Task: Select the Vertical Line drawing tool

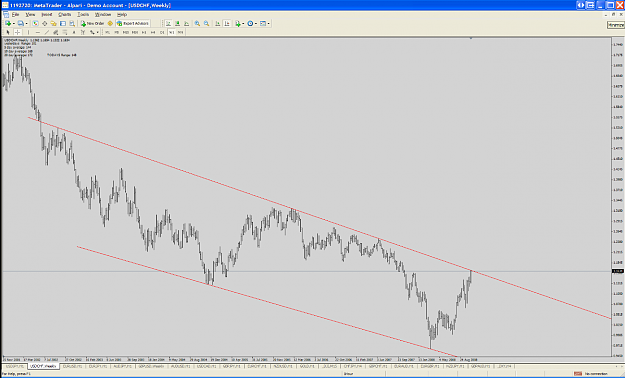Action: (x=28, y=32)
